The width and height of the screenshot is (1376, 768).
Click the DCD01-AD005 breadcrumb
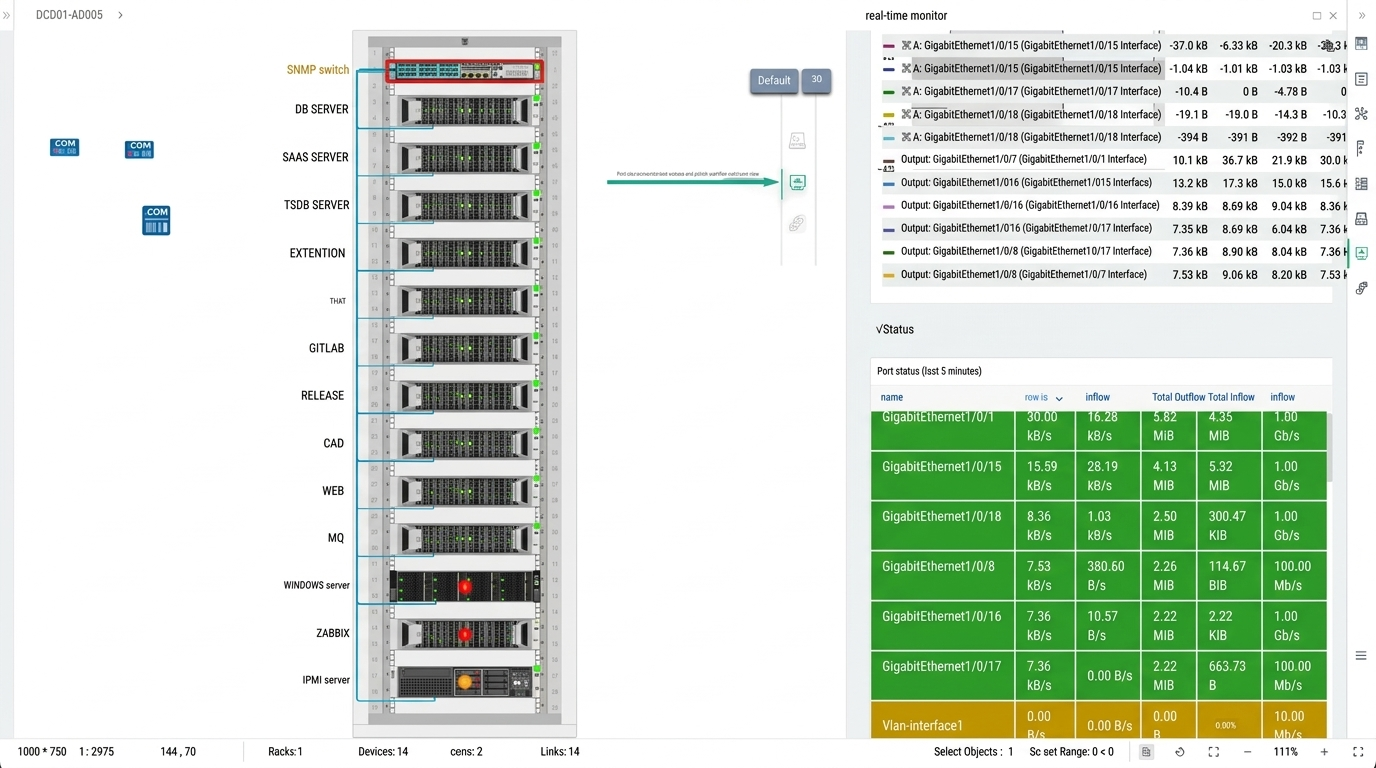[x=69, y=15]
